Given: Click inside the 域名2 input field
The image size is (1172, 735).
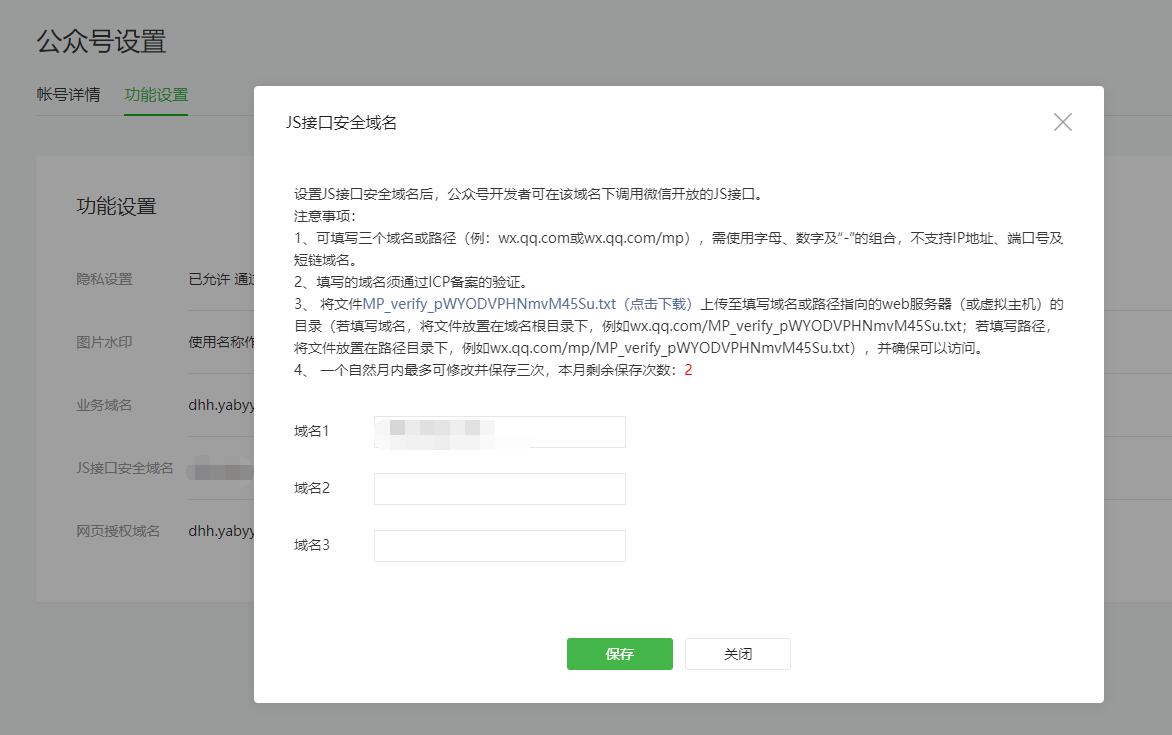Looking at the screenshot, I should (x=499, y=488).
